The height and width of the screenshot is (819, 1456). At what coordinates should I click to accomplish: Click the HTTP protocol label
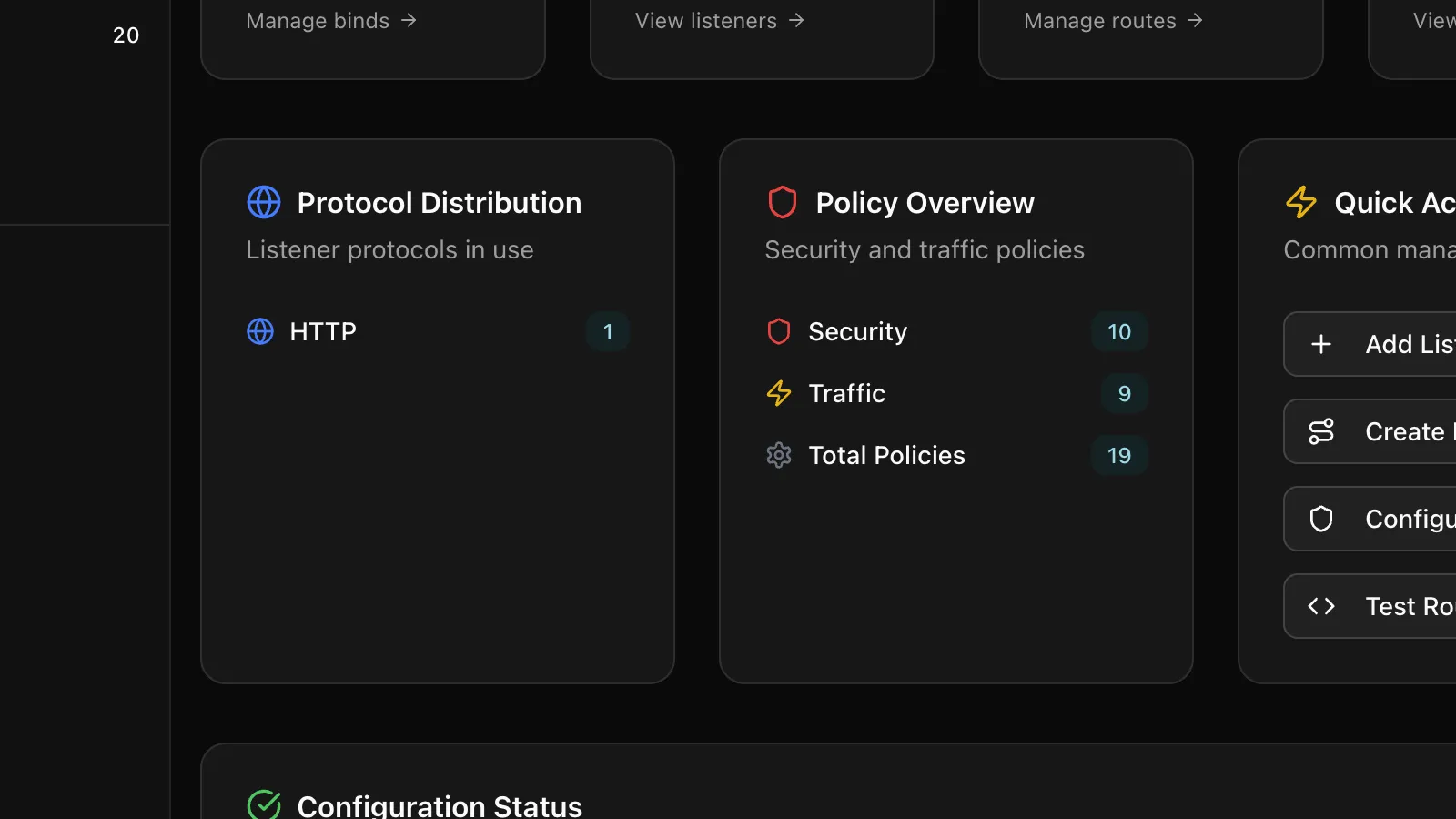323,331
